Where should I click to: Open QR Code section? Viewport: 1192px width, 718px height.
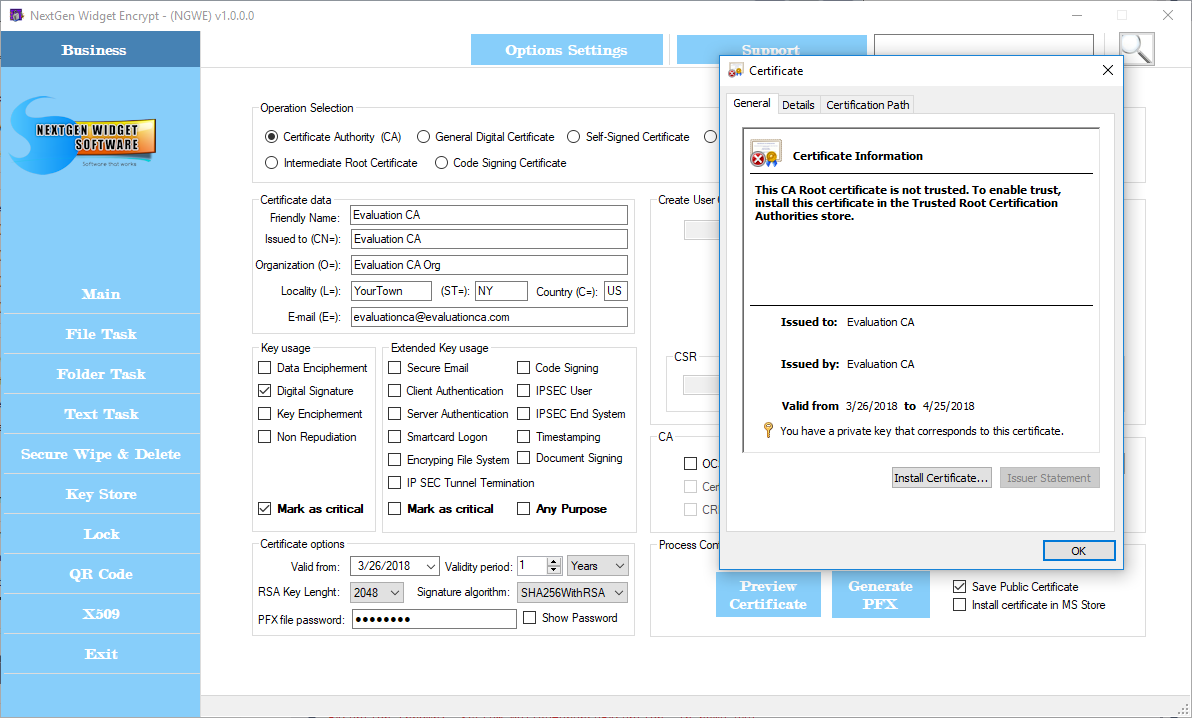pyautogui.click(x=101, y=574)
